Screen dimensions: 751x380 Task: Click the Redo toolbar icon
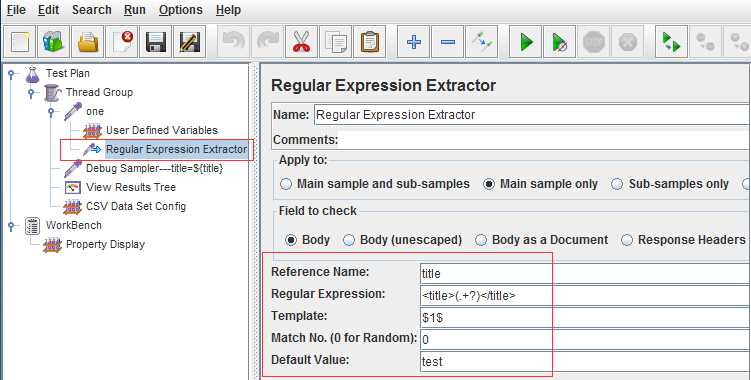pos(267,42)
